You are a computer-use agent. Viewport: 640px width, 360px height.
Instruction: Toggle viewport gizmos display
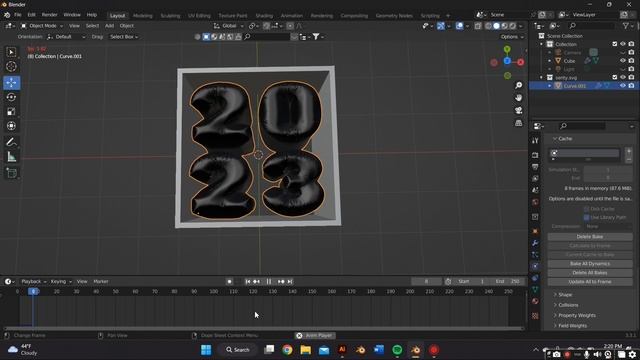click(x=441, y=26)
